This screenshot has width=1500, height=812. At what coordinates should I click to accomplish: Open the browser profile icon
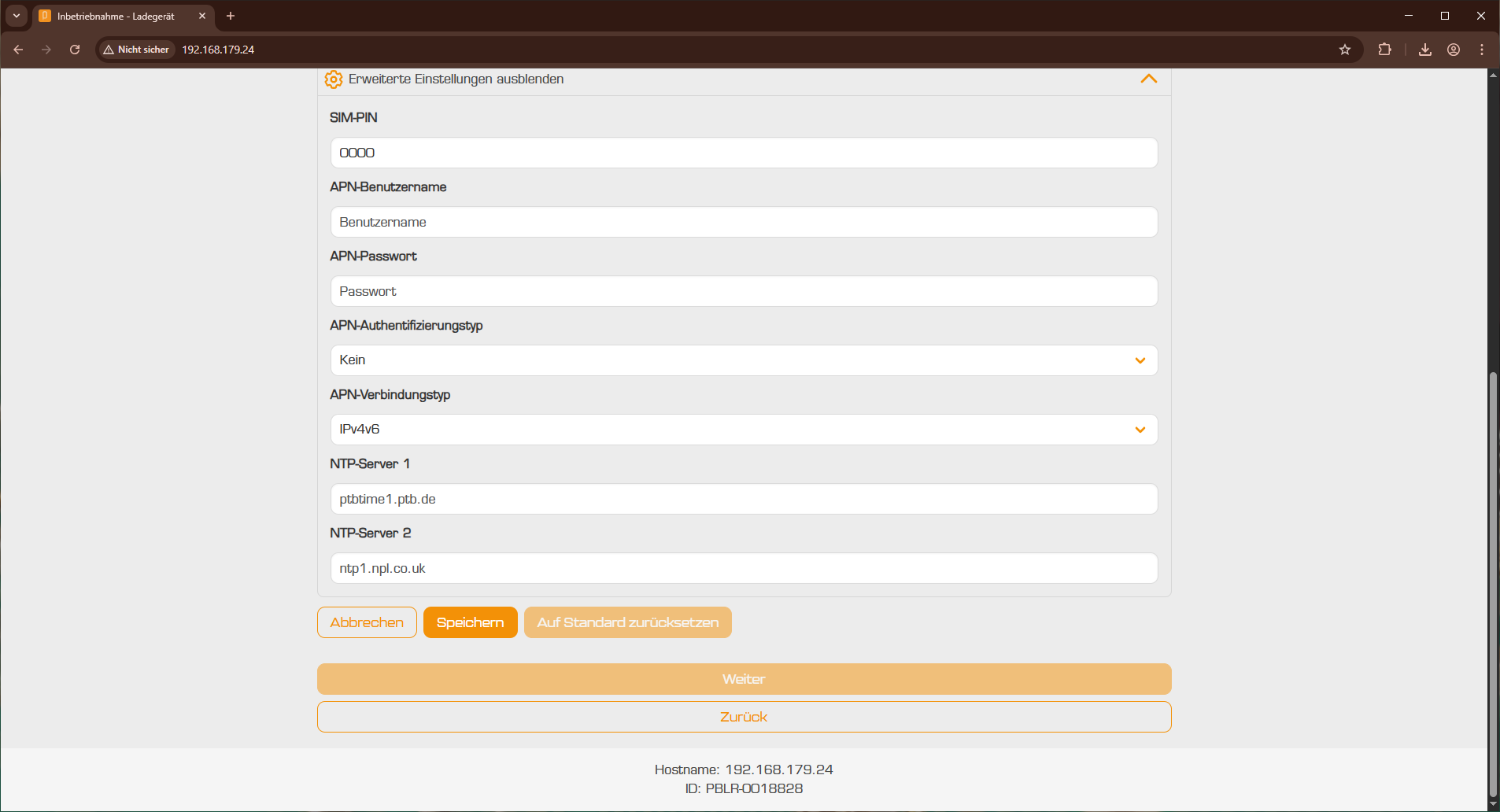tap(1454, 50)
